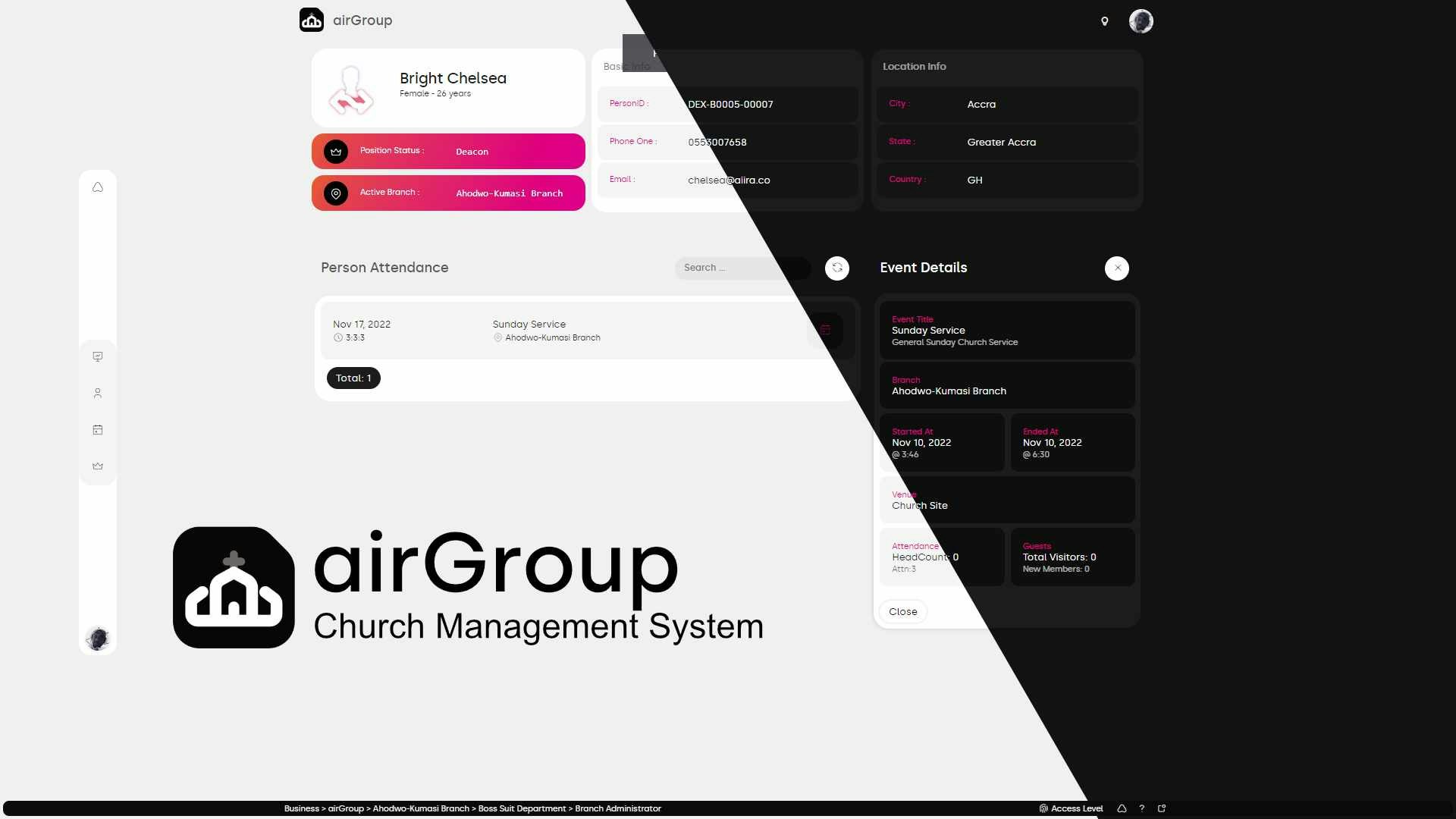The width and height of the screenshot is (1456, 819).
Task: Click the Total: 1 badge
Action: [353, 378]
